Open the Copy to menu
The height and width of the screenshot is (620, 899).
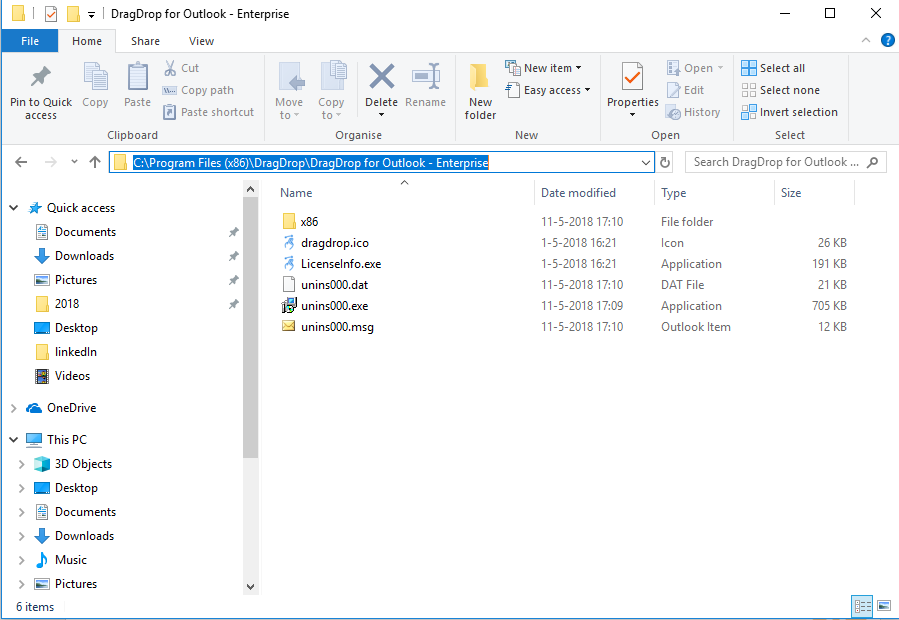tap(331, 91)
